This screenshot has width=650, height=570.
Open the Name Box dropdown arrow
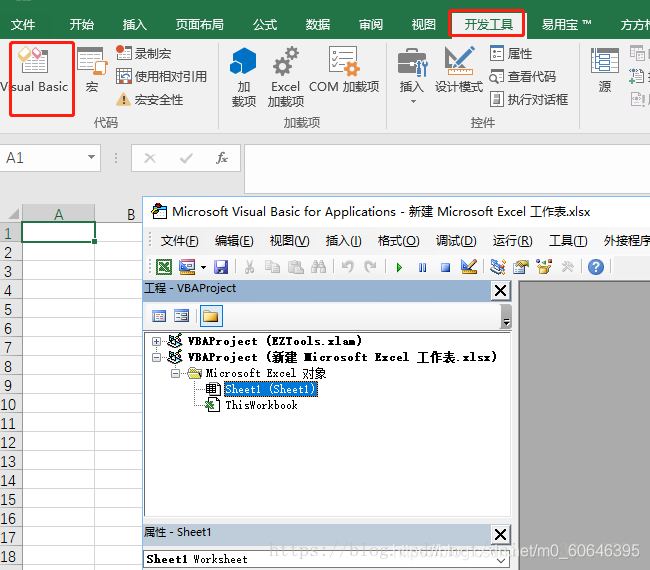[91, 158]
